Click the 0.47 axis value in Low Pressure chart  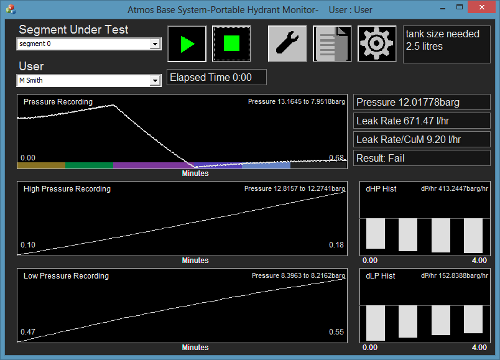tap(28, 332)
